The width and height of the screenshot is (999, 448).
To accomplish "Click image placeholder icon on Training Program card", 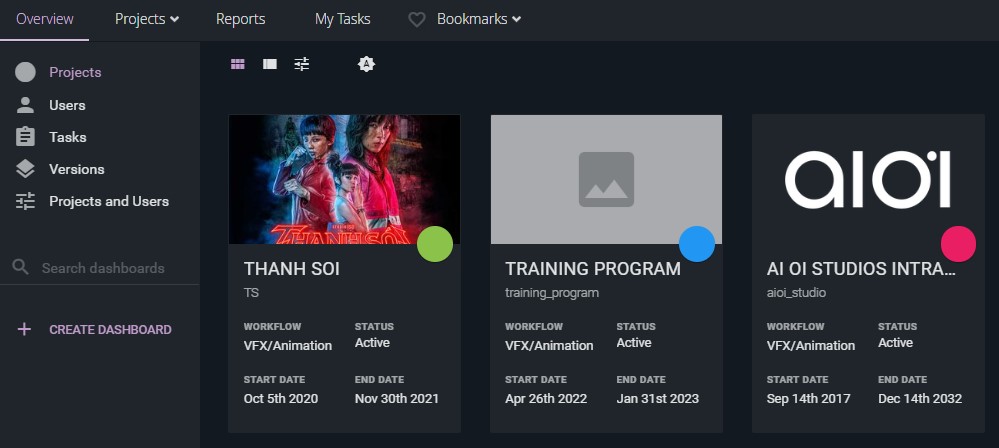I will pyautogui.click(x=607, y=179).
